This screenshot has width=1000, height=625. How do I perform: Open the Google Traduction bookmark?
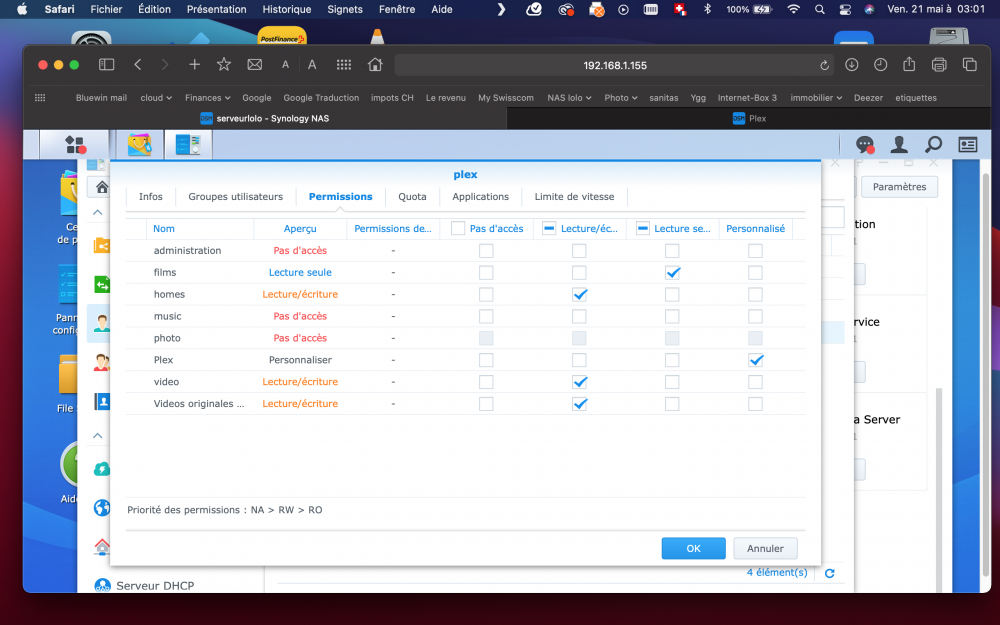[321, 98]
